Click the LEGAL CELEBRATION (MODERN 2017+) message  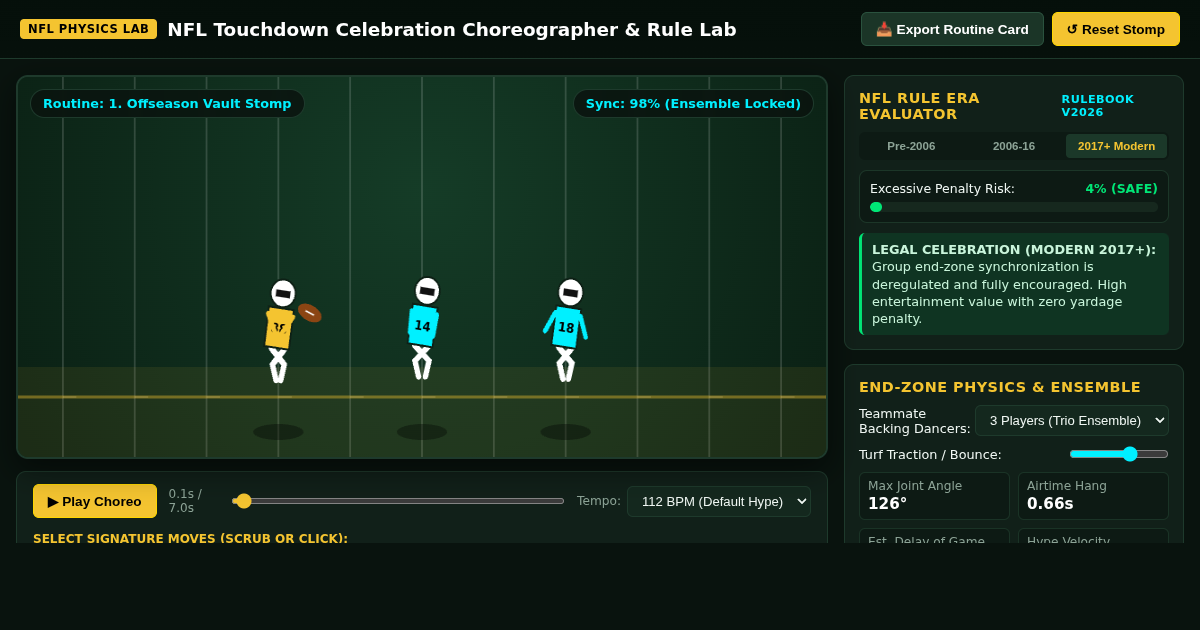(1014, 284)
